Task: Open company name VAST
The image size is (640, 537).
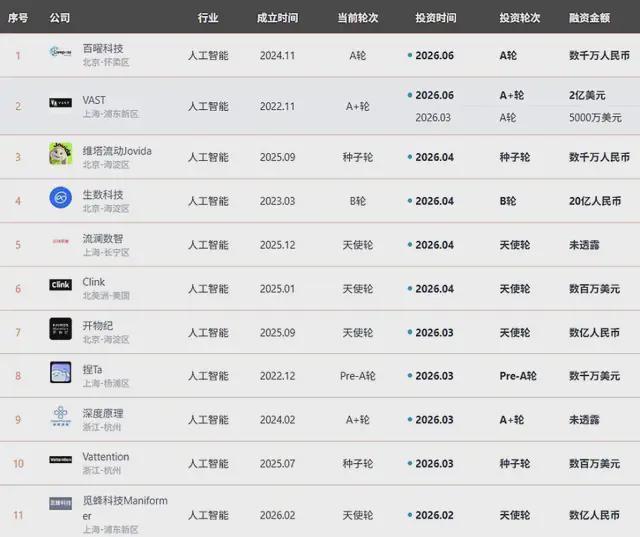Action: 94,100
